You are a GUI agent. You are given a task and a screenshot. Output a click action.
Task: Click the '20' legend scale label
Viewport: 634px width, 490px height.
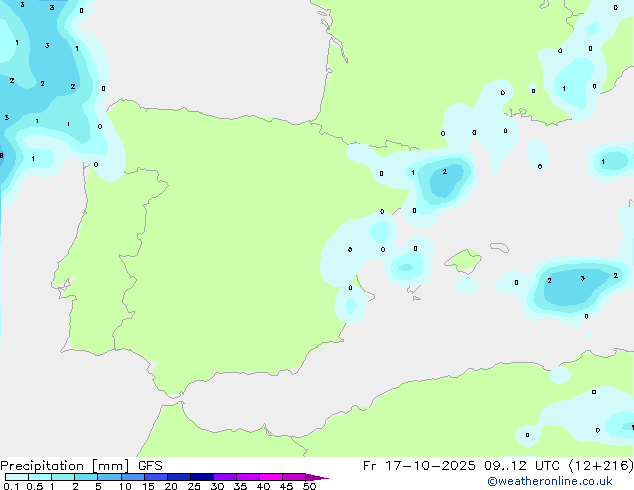pyautogui.click(x=171, y=486)
